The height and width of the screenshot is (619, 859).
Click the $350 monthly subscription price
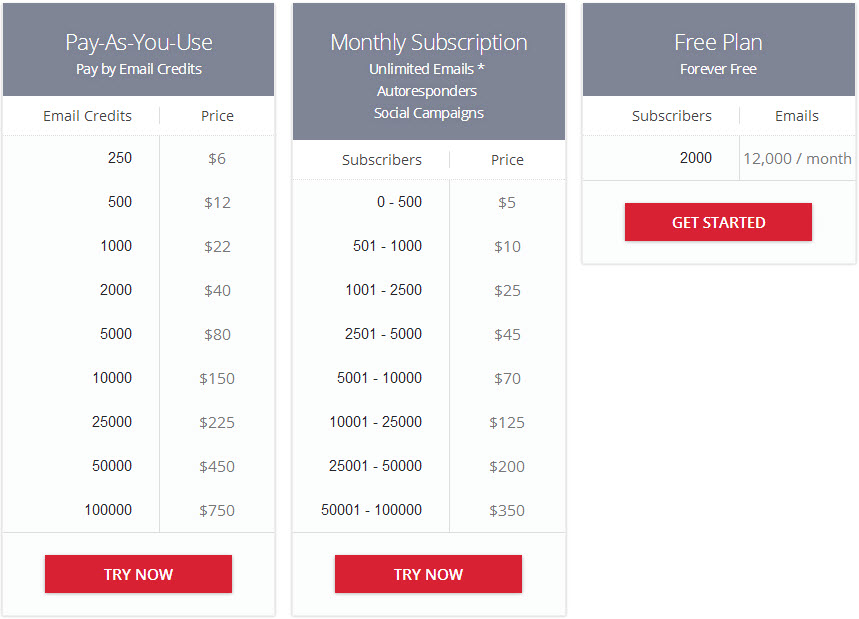507,510
